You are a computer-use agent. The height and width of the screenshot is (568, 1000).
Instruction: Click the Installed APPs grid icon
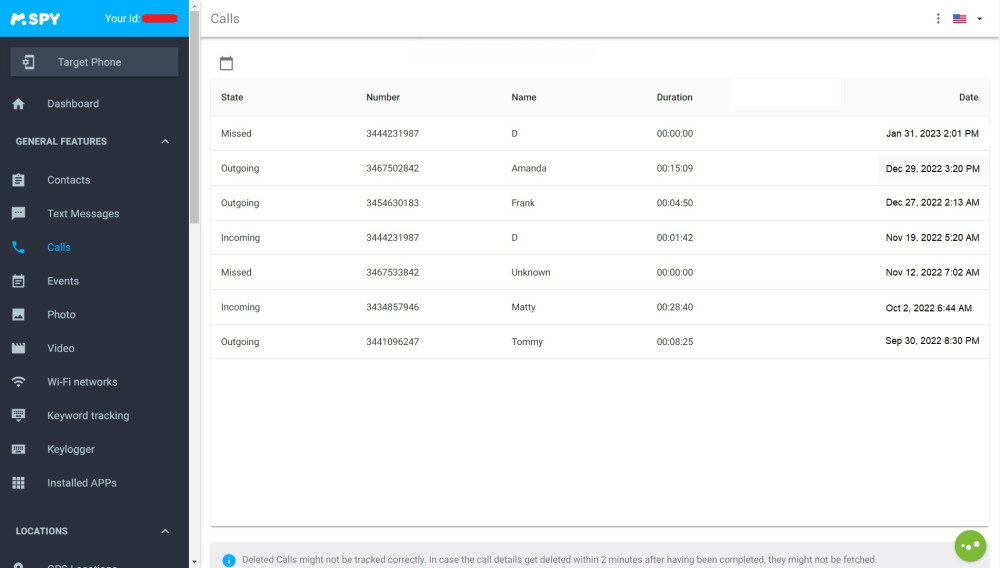click(18, 483)
